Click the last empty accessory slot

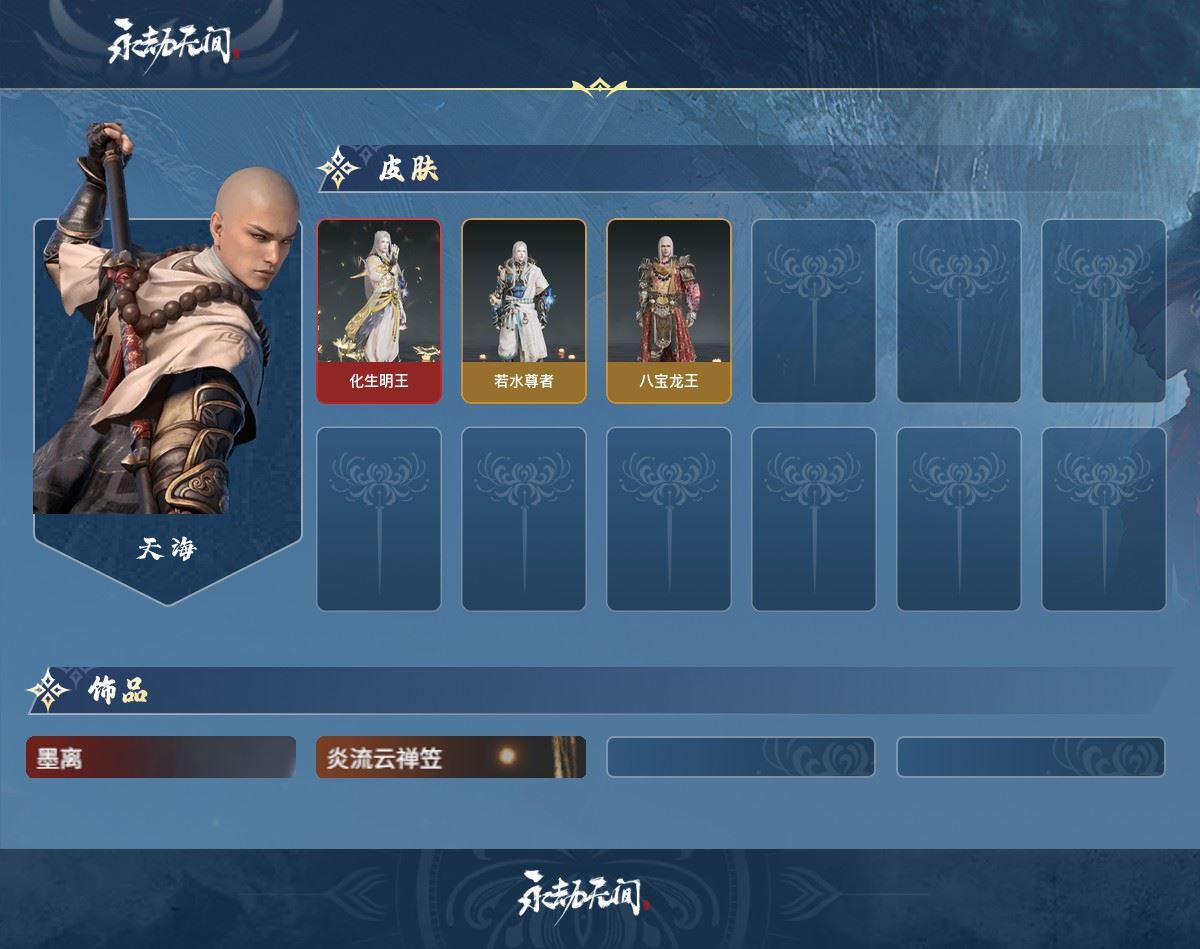click(1031, 757)
